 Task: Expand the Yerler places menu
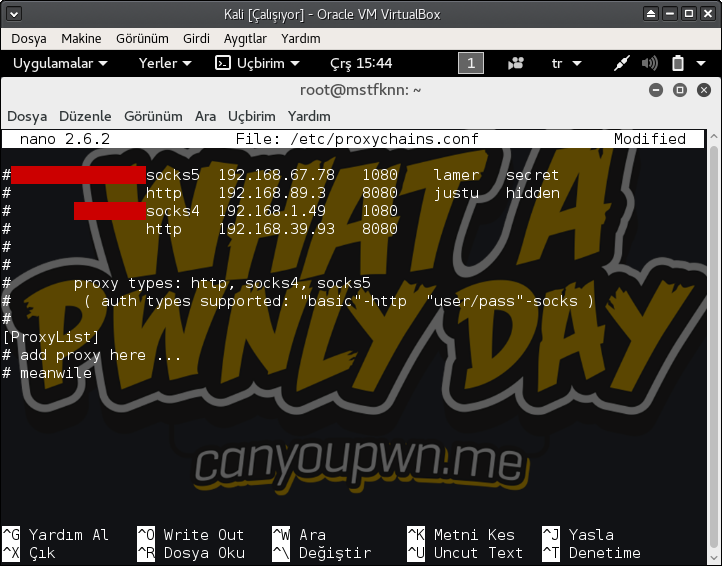pos(165,63)
